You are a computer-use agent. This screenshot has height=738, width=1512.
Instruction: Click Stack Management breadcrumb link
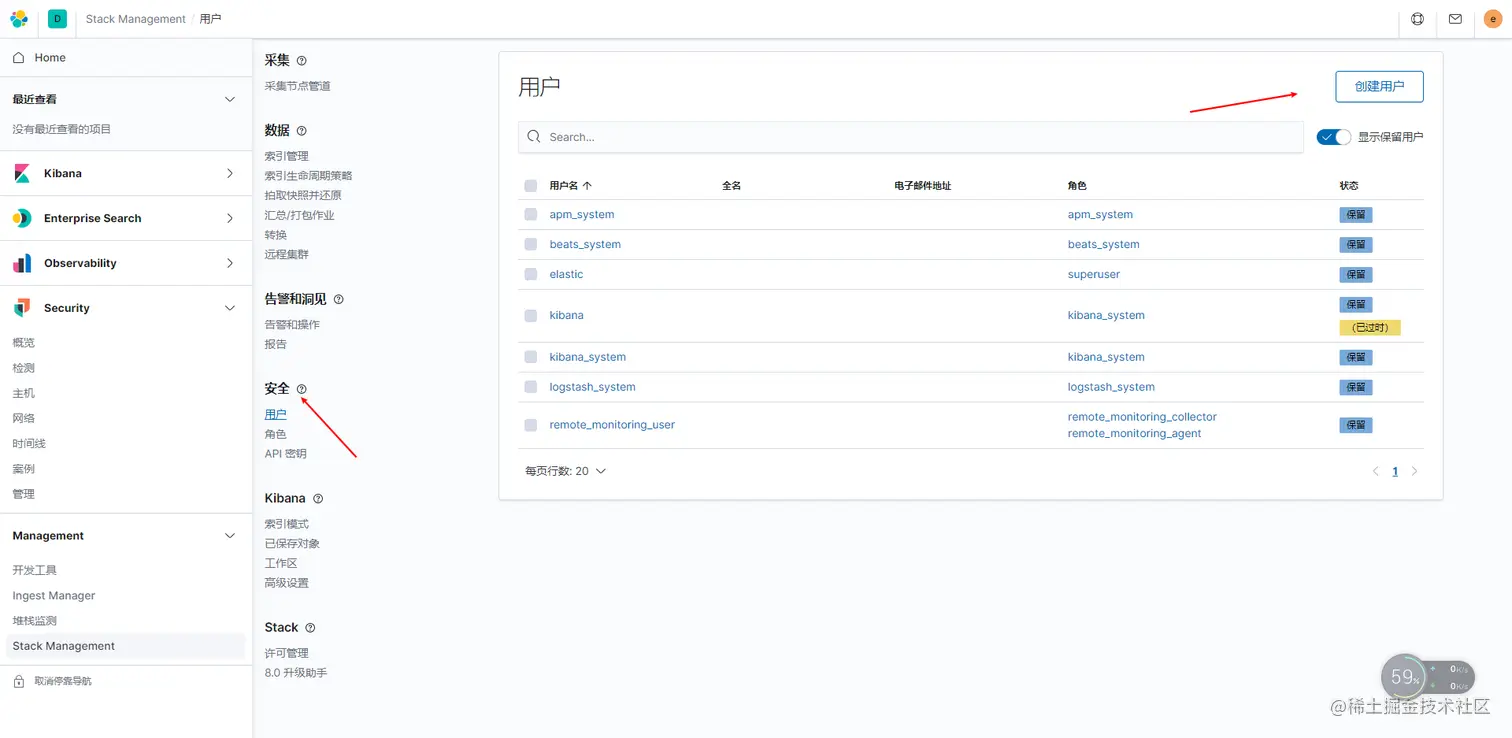pos(136,19)
